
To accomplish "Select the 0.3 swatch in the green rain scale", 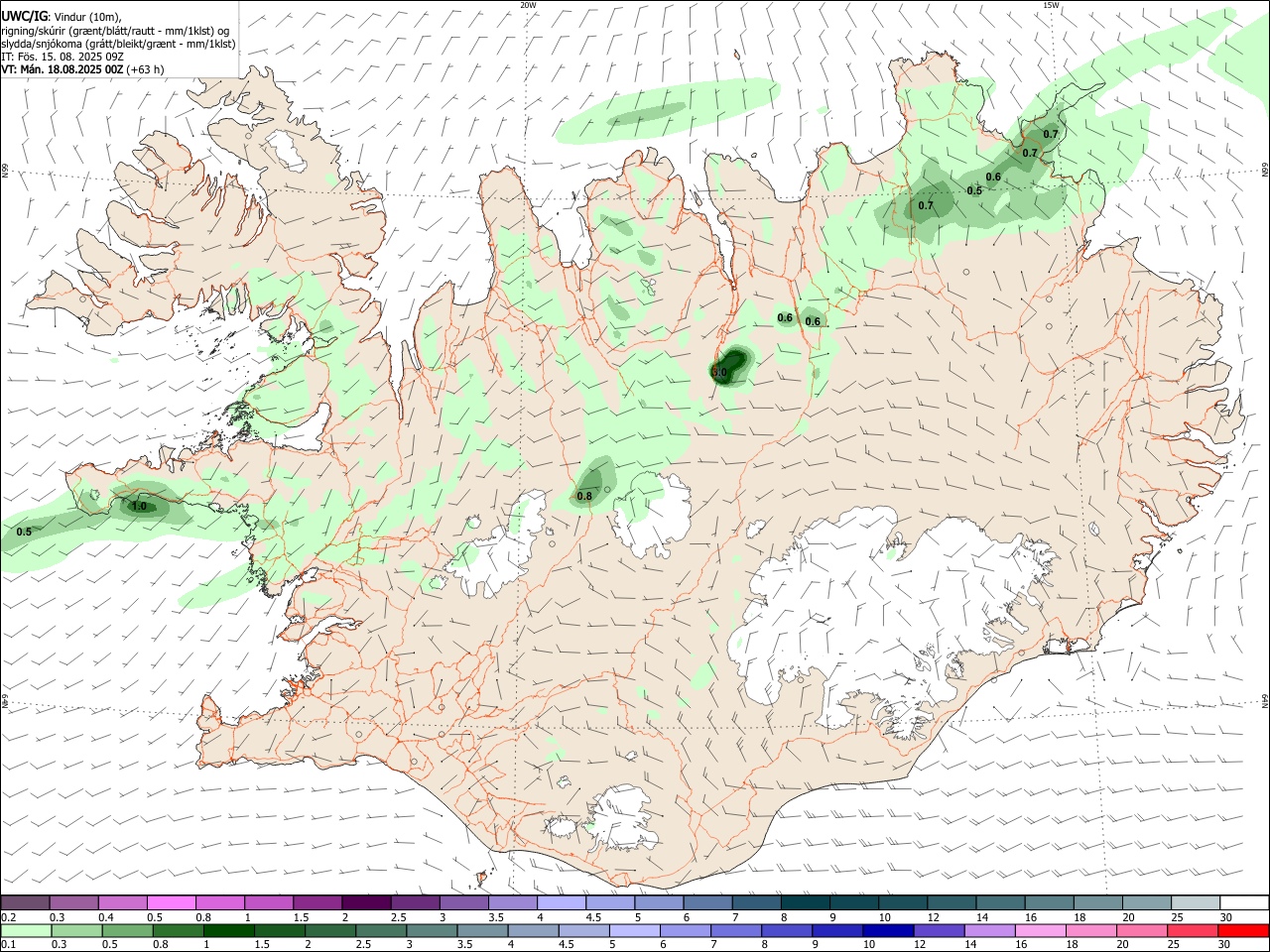I will pyautogui.click(x=76, y=930).
